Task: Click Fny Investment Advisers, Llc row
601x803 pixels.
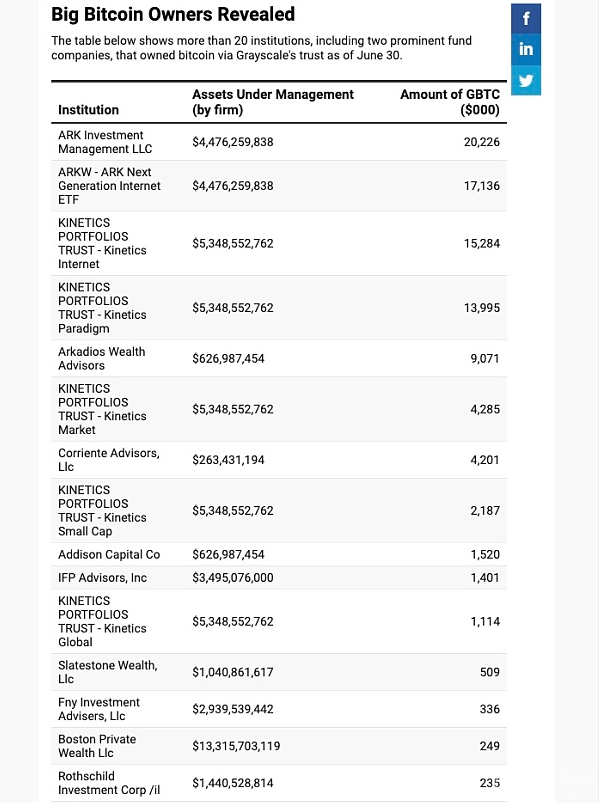Action: 279,709
